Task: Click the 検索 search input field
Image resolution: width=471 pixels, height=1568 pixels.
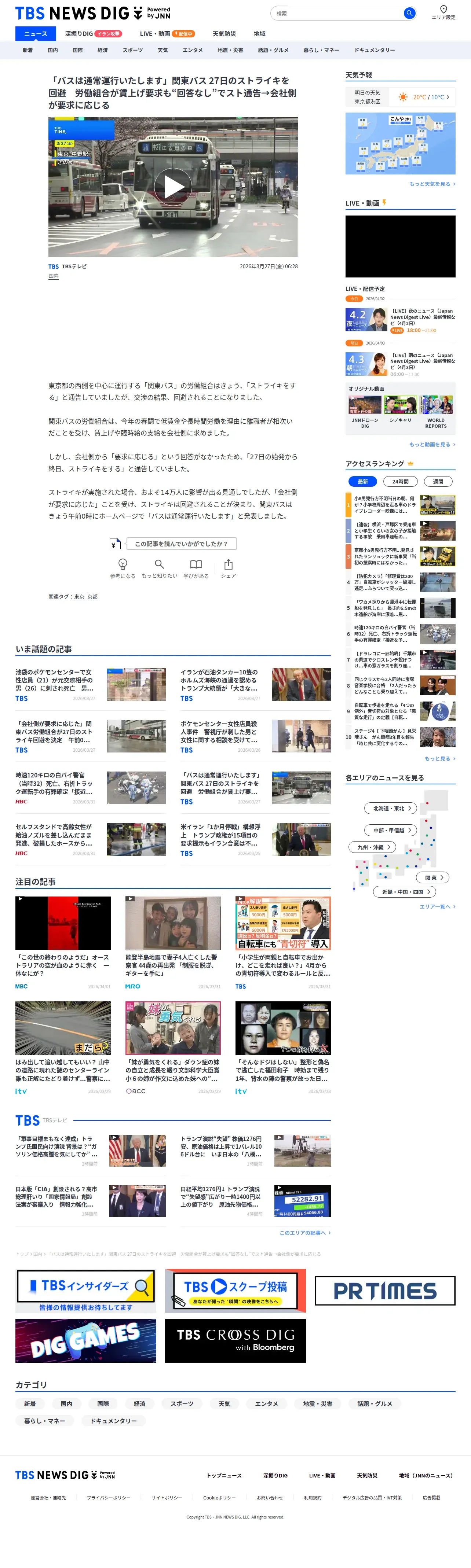Action: [337, 13]
